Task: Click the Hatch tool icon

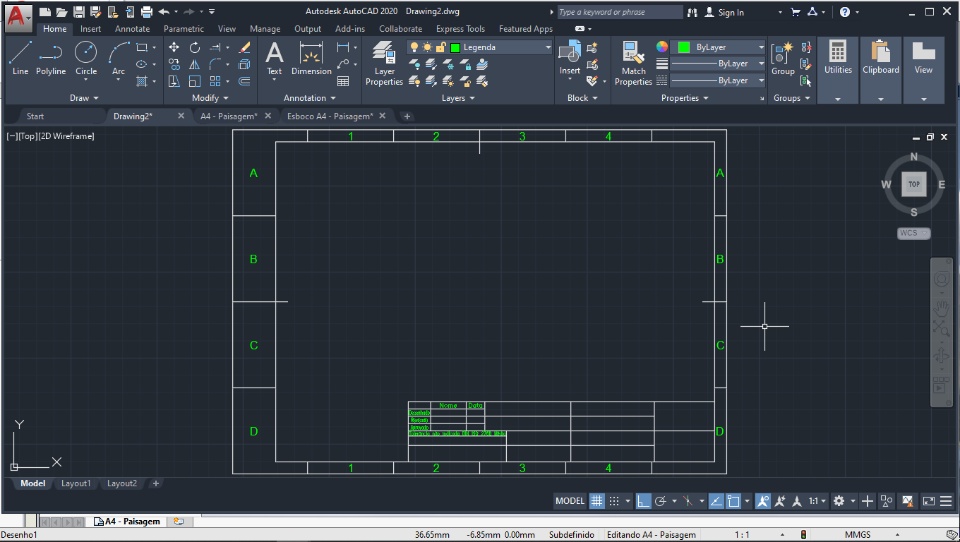Action: 141,81
